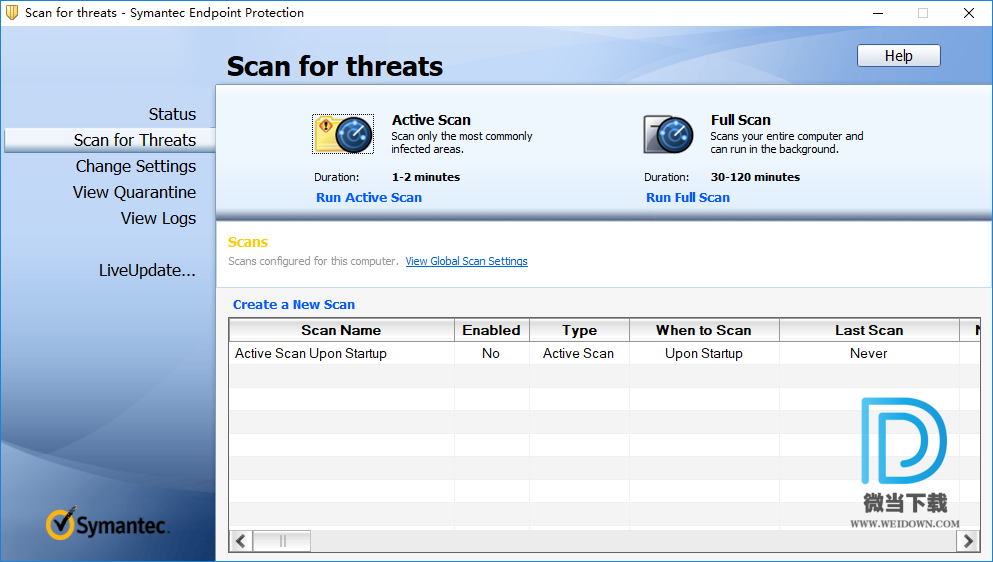This screenshot has height=562, width=993.
Task: Open View Global Scan Settings link
Action: tap(466, 261)
